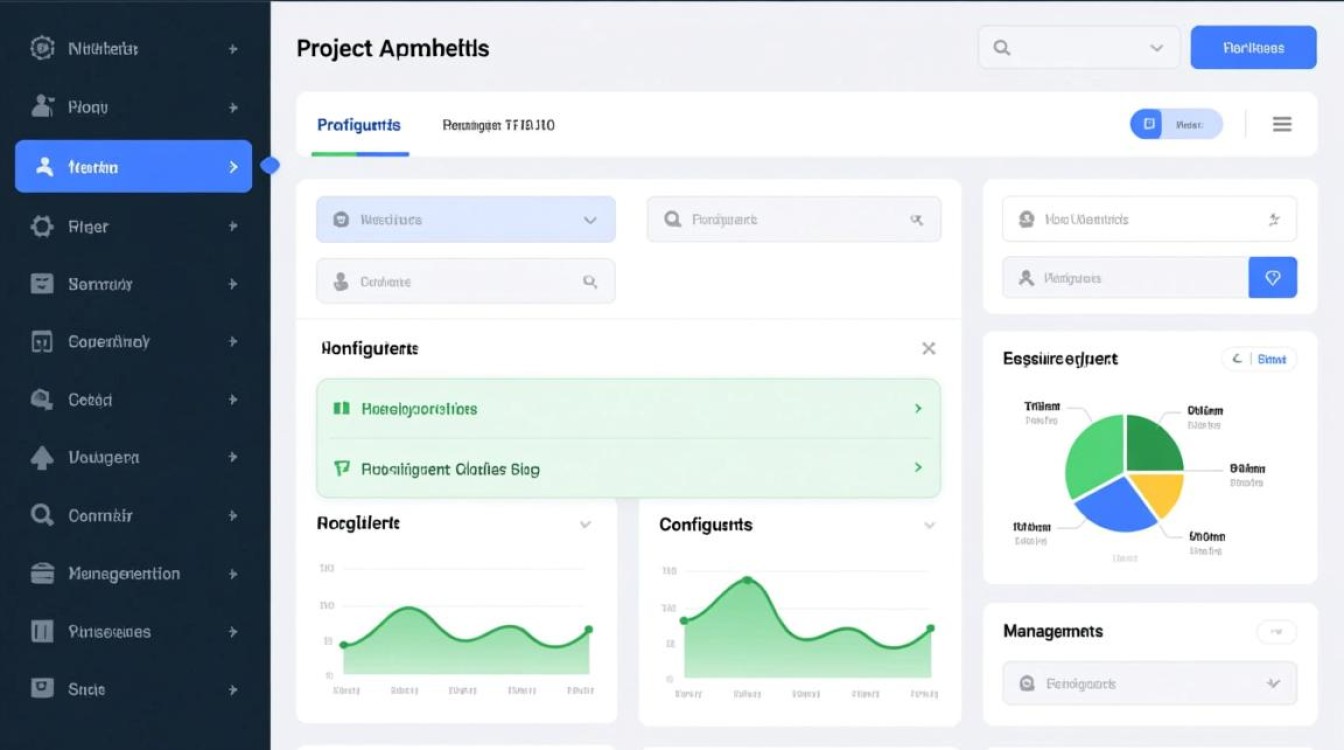The height and width of the screenshot is (750, 1344).
Task: Click the magnifier icon in the left sidebar
Action: tap(42, 515)
